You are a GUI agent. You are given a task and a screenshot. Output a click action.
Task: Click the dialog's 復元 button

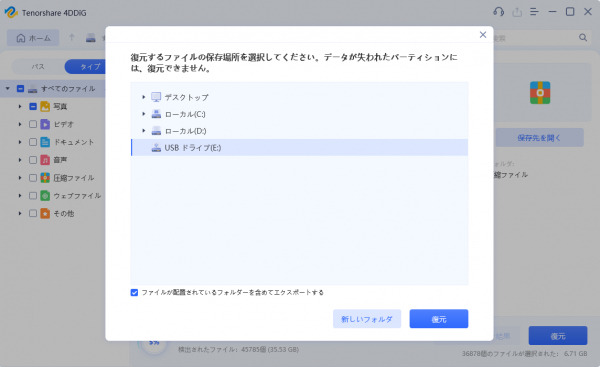439,319
